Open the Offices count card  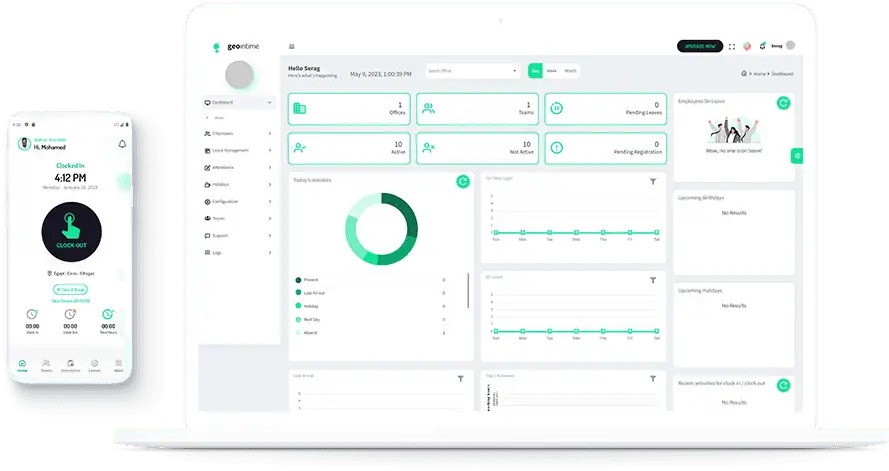click(349, 109)
